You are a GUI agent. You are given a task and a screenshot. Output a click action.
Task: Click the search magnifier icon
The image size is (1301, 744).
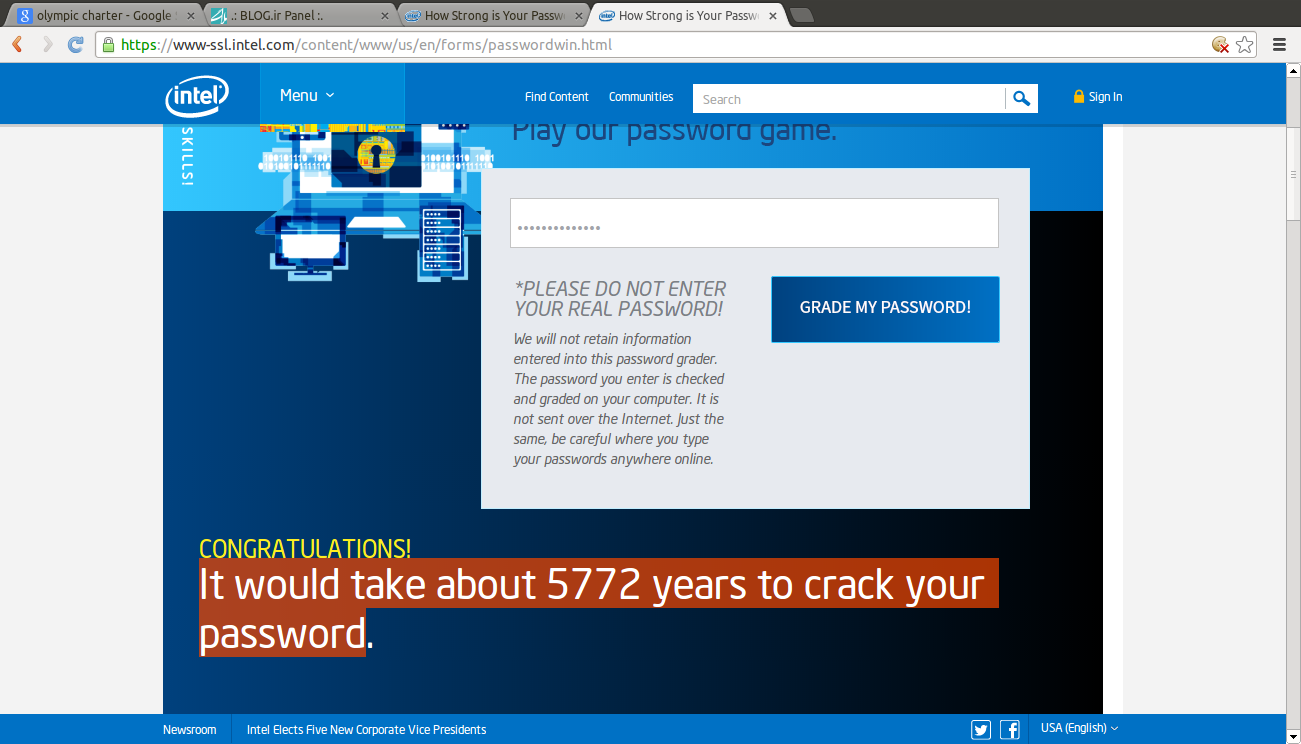coord(1021,98)
